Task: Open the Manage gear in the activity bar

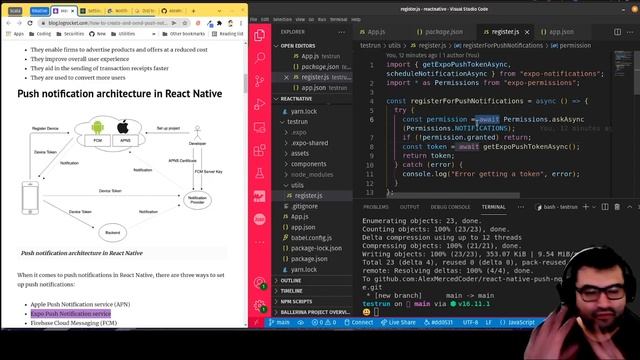Action: point(260,305)
